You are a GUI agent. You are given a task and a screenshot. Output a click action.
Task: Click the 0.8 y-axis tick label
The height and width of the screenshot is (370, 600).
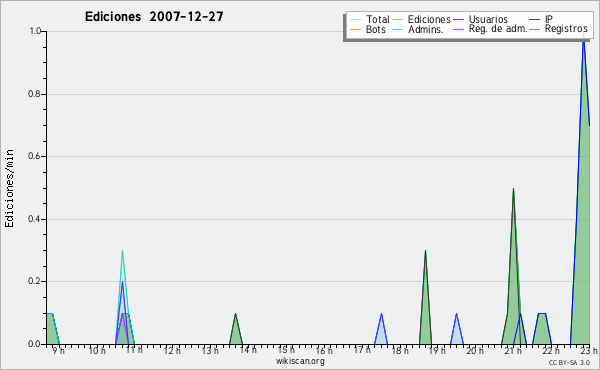(x=35, y=94)
